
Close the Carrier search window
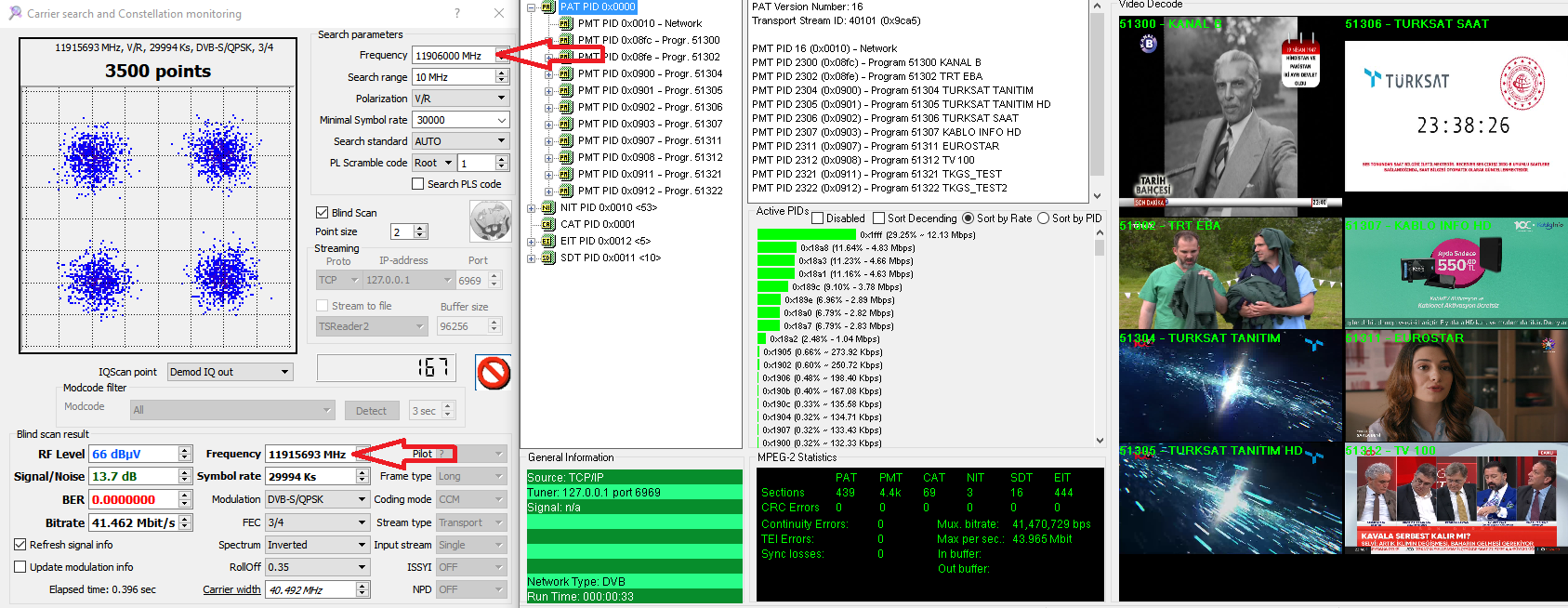[x=499, y=13]
